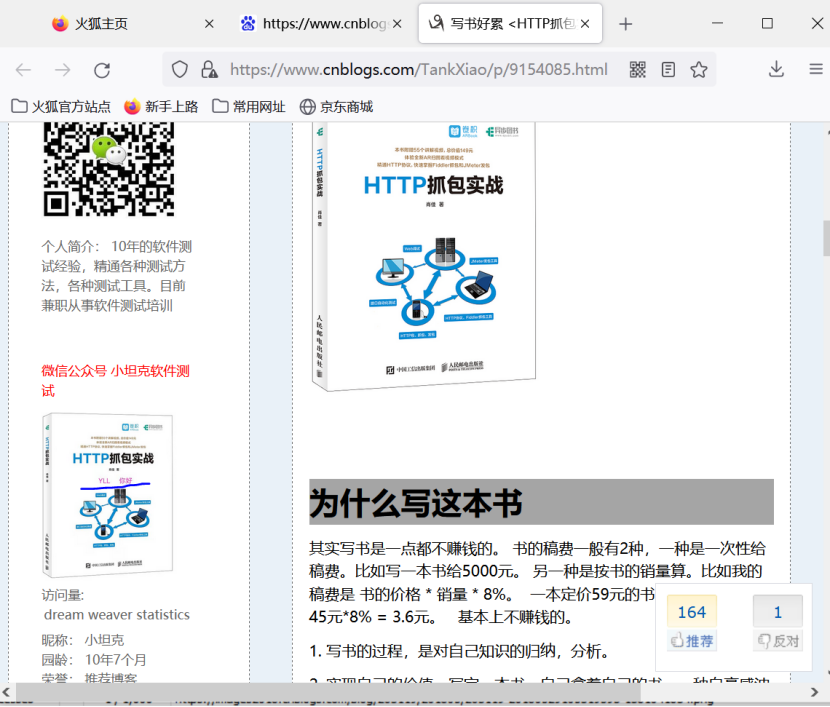The width and height of the screenshot is (830, 707).
Task: Click the vertical scrollbar thumb
Action: click(826, 239)
